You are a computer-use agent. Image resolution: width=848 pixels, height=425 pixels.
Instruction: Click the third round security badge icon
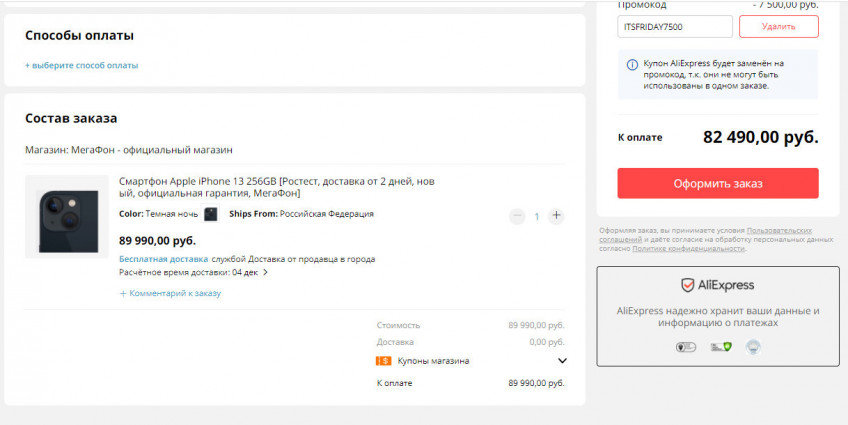[x=753, y=347]
